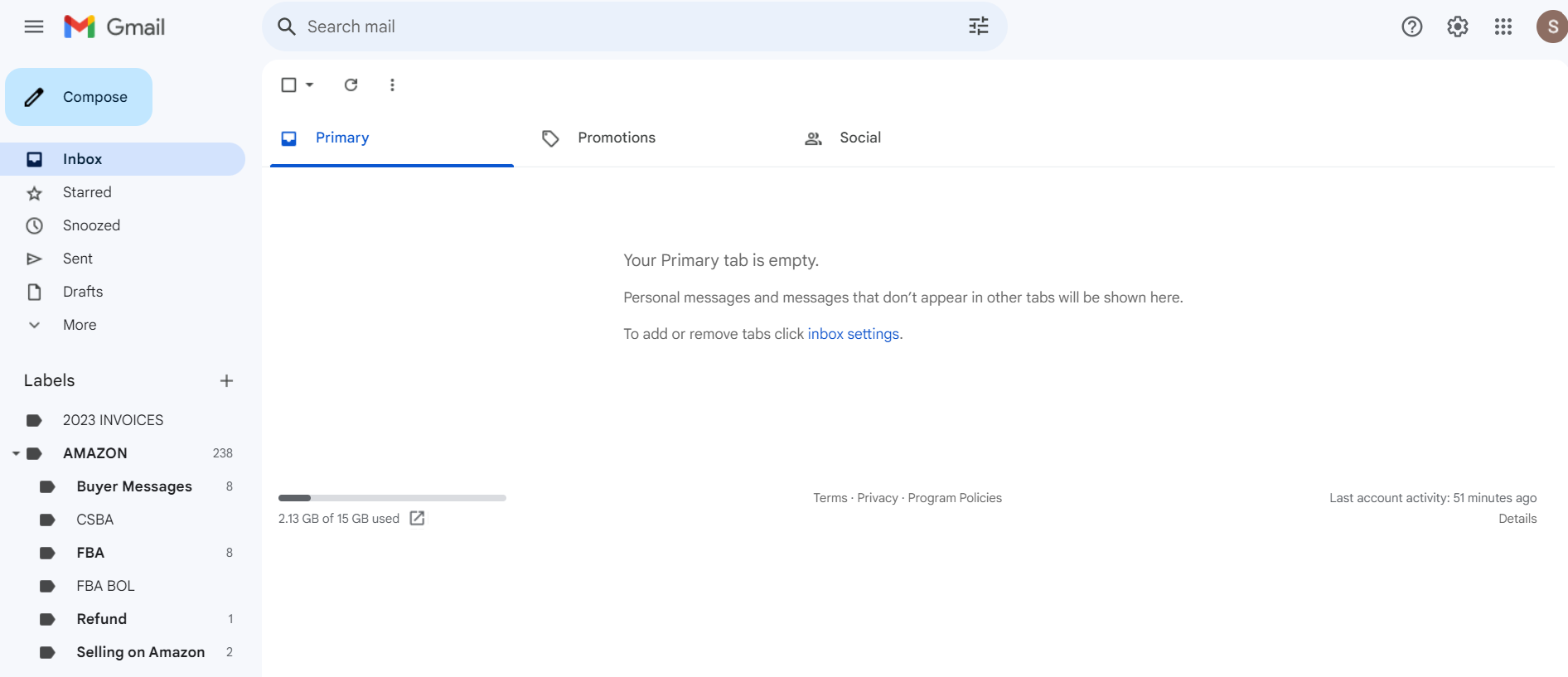Open the Starred folder
The width and height of the screenshot is (1568, 677).
point(123,192)
